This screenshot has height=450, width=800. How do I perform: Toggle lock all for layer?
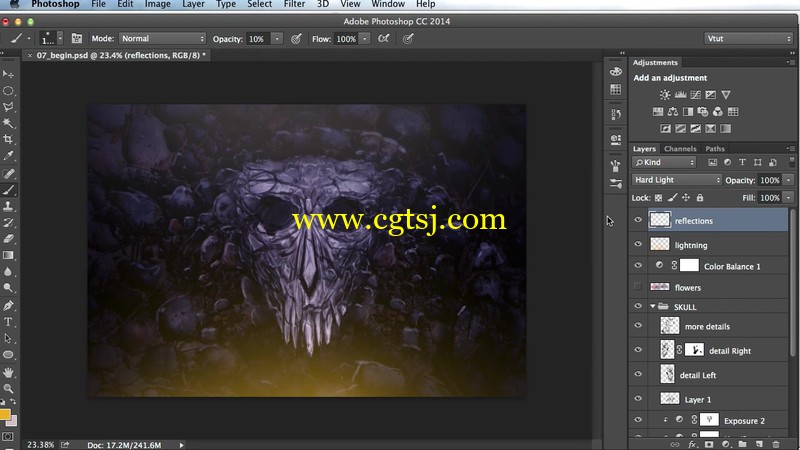click(x=699, y=198)
